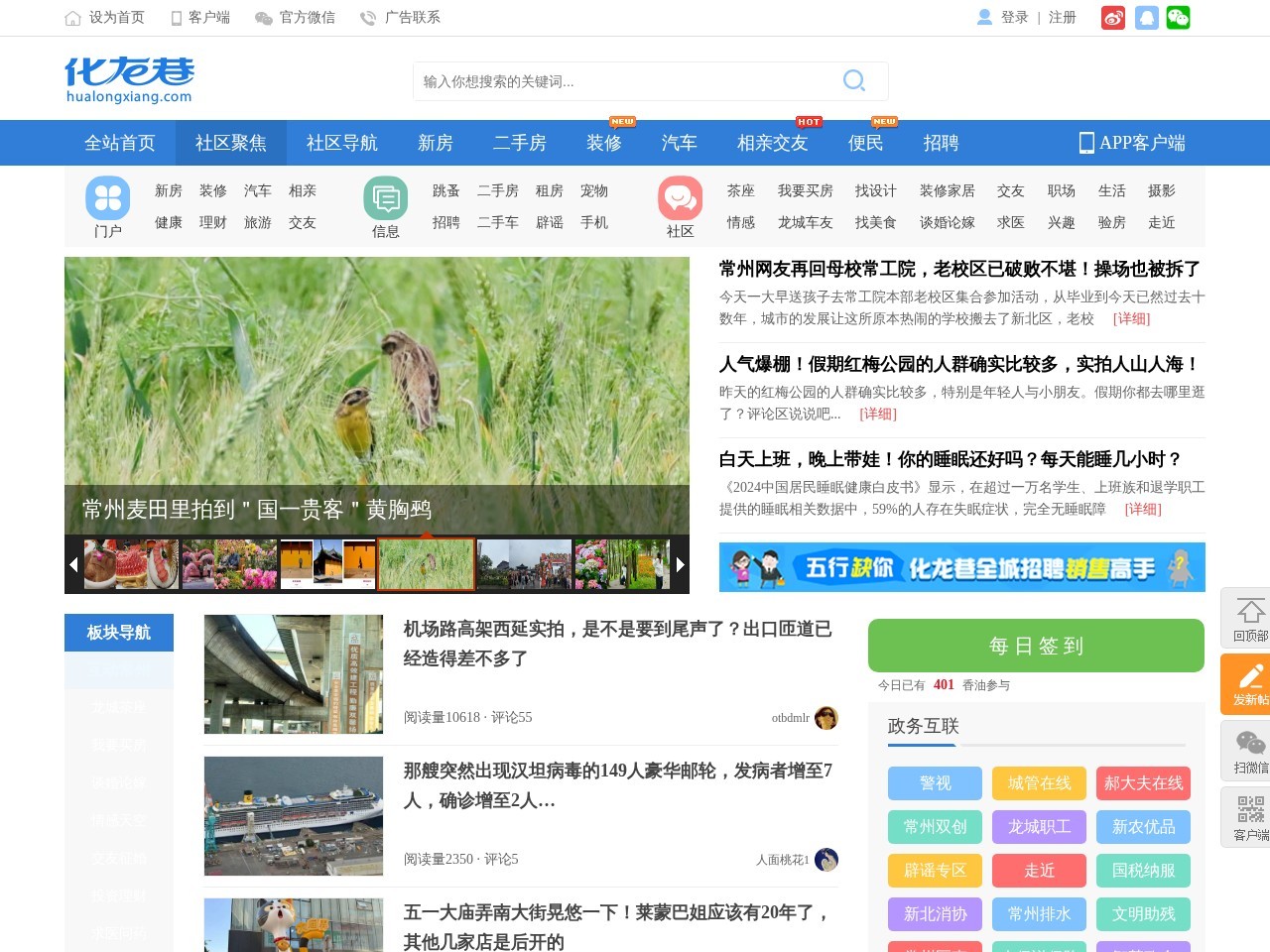Click the Weibo icon in top bar
The width and height of the screenshot is (1270, 952).
pyautogui.click(x=1113, y=18)
